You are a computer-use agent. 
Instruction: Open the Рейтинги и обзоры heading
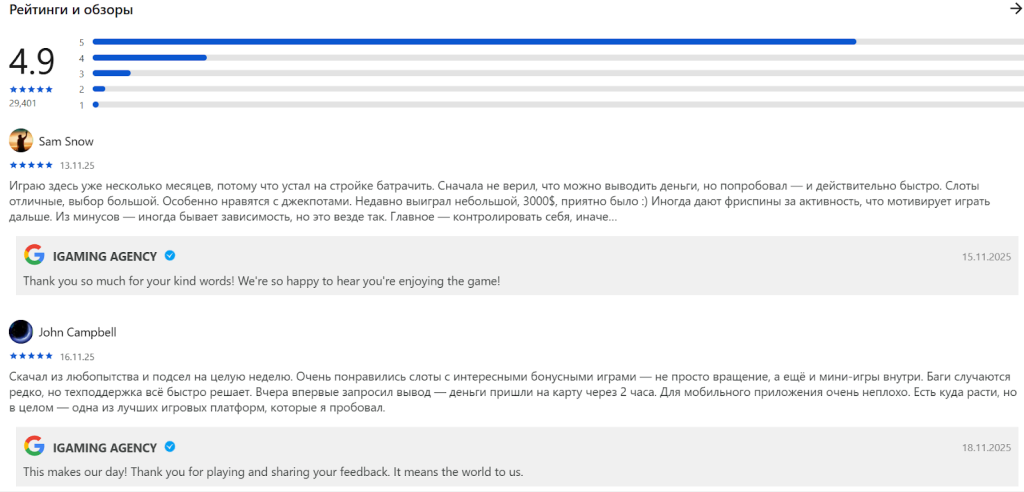[71, 10]
